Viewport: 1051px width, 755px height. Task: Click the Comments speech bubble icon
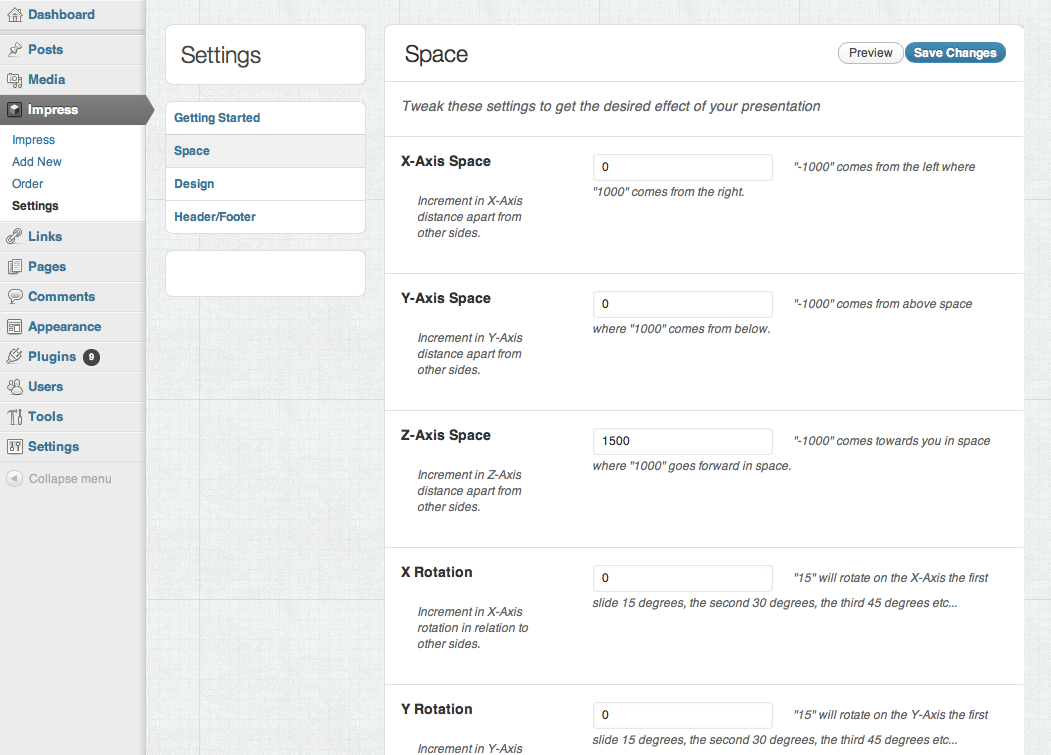tap(14, 297)
